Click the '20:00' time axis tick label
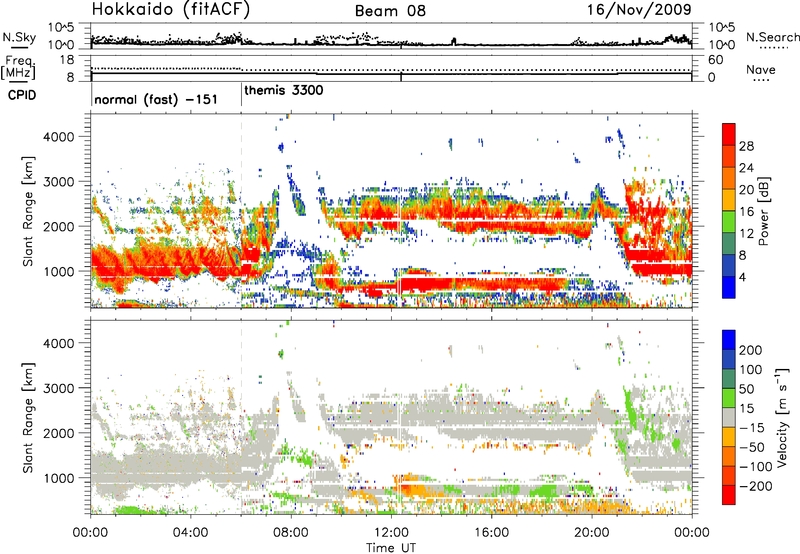This screenshot has width=800, height=554. (591, 532)
